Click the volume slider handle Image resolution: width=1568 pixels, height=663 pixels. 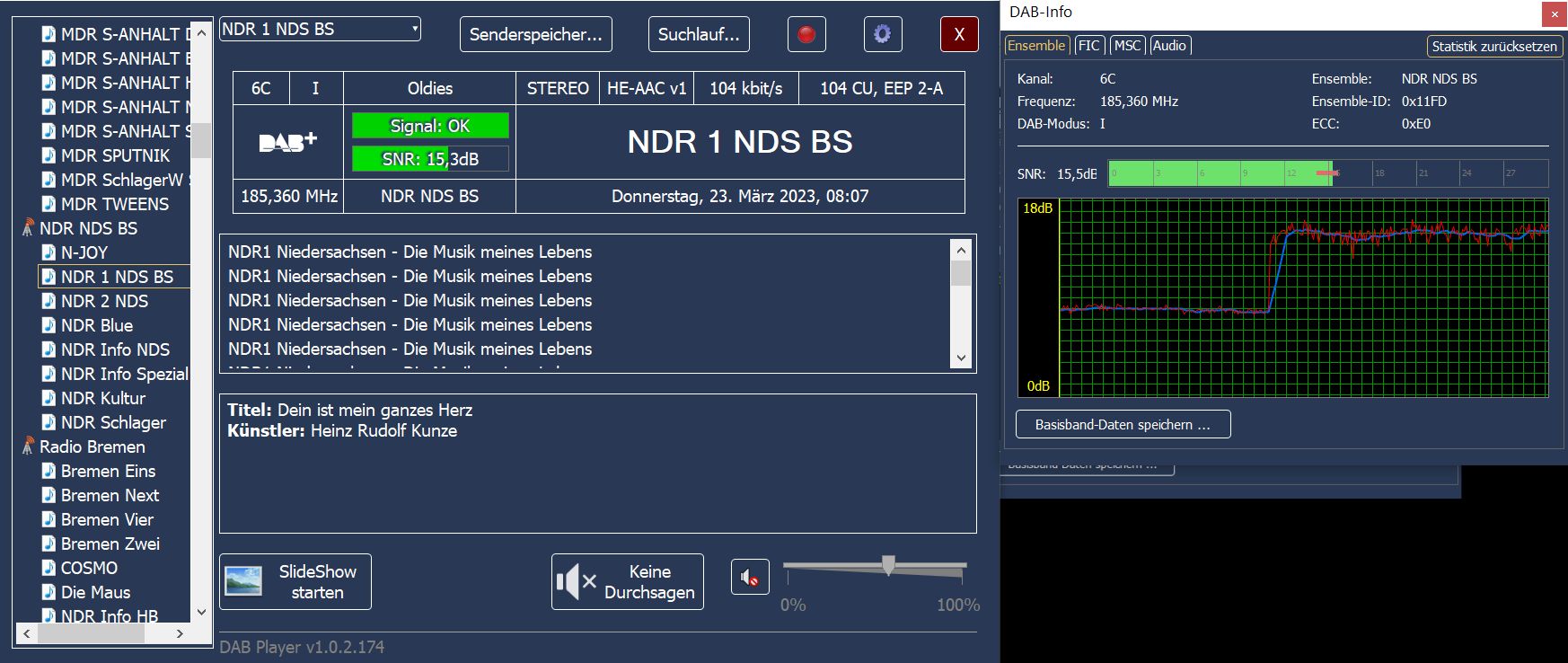coord(888,565)
